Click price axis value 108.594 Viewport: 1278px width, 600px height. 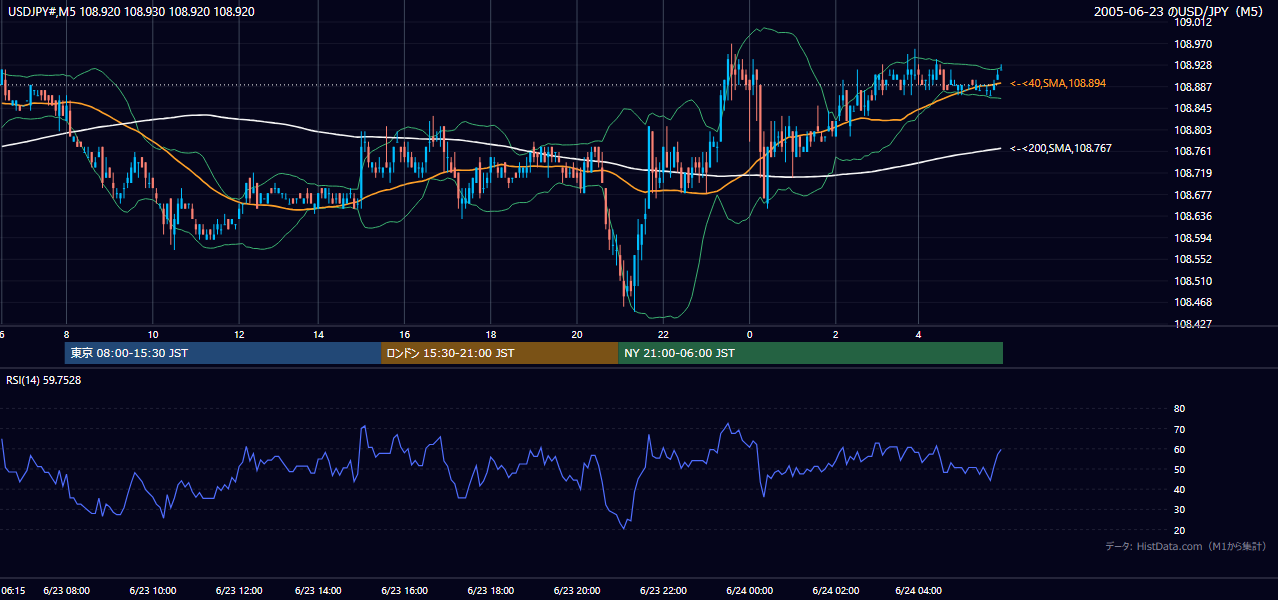1192,238
